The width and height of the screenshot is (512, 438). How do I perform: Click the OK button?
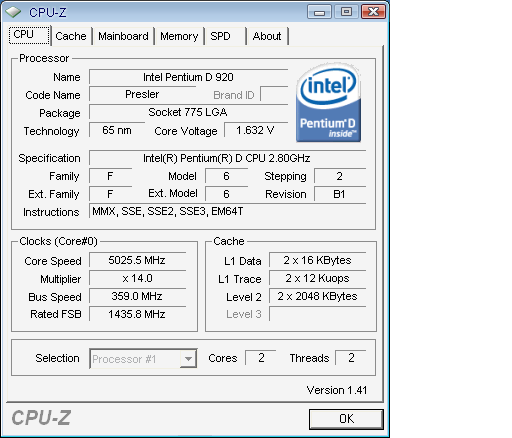click(346, 419)
